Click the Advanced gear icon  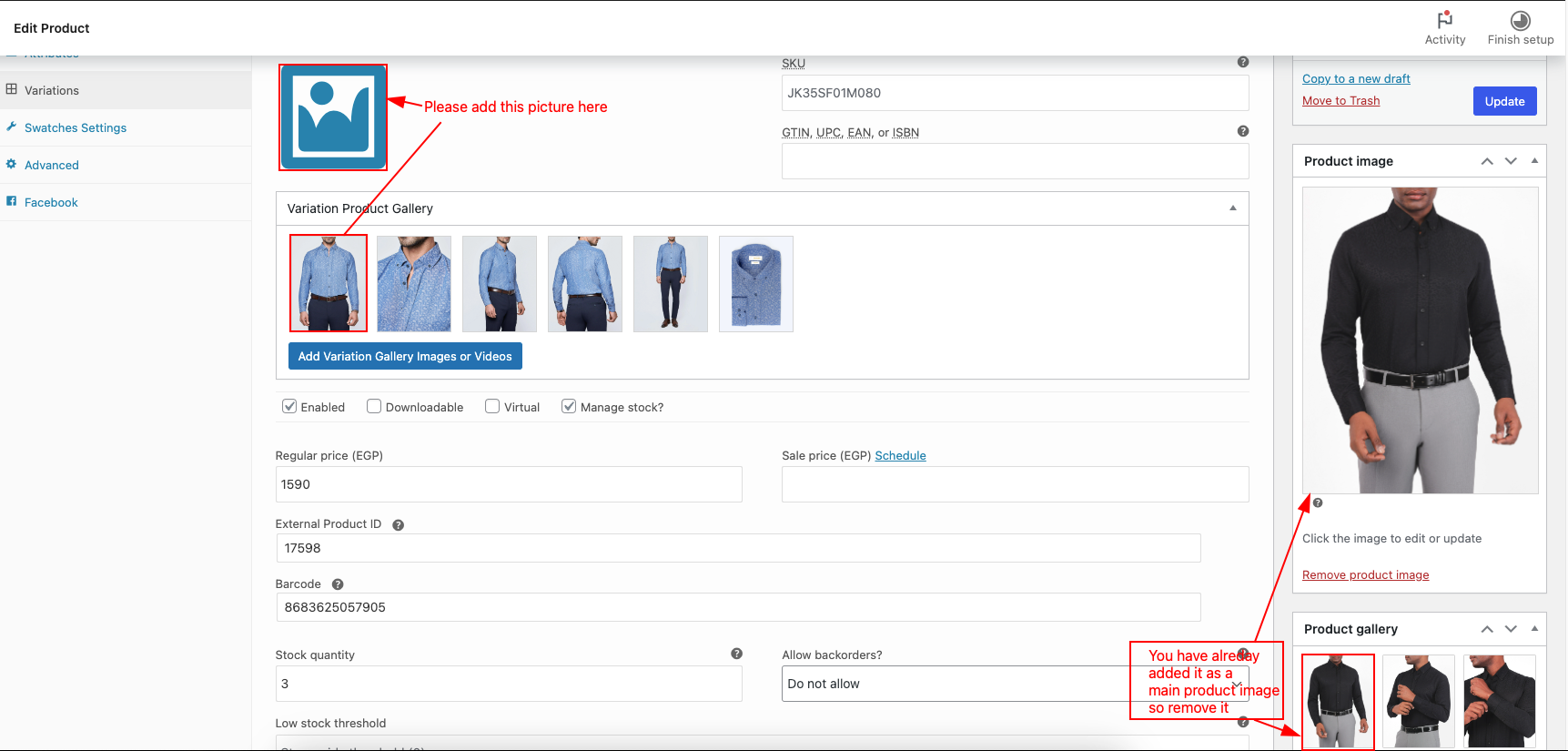point(12,164)
